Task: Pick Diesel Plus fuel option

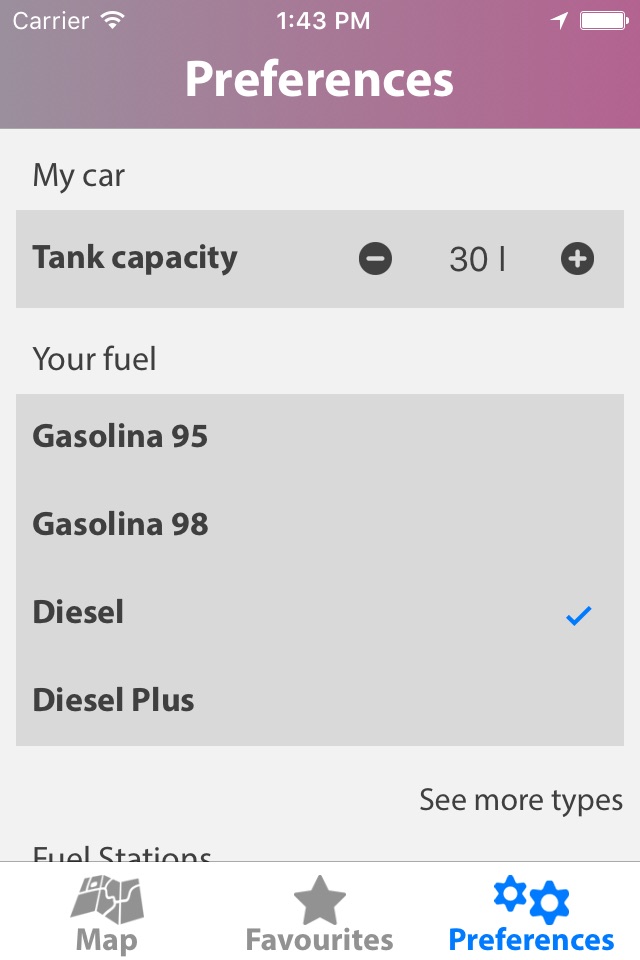Action: [114, 700]
